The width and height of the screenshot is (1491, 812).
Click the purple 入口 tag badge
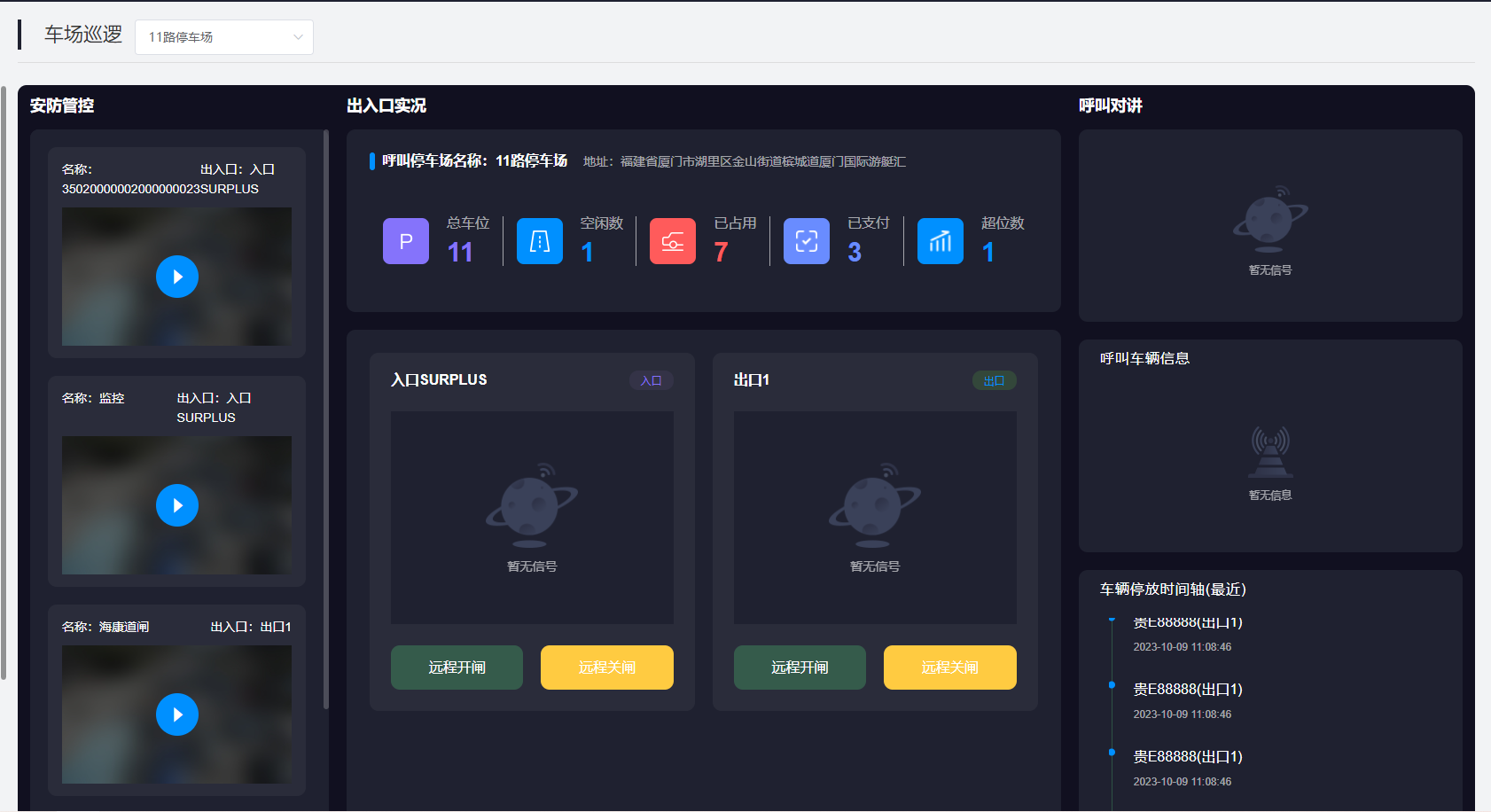click(652, 380)
